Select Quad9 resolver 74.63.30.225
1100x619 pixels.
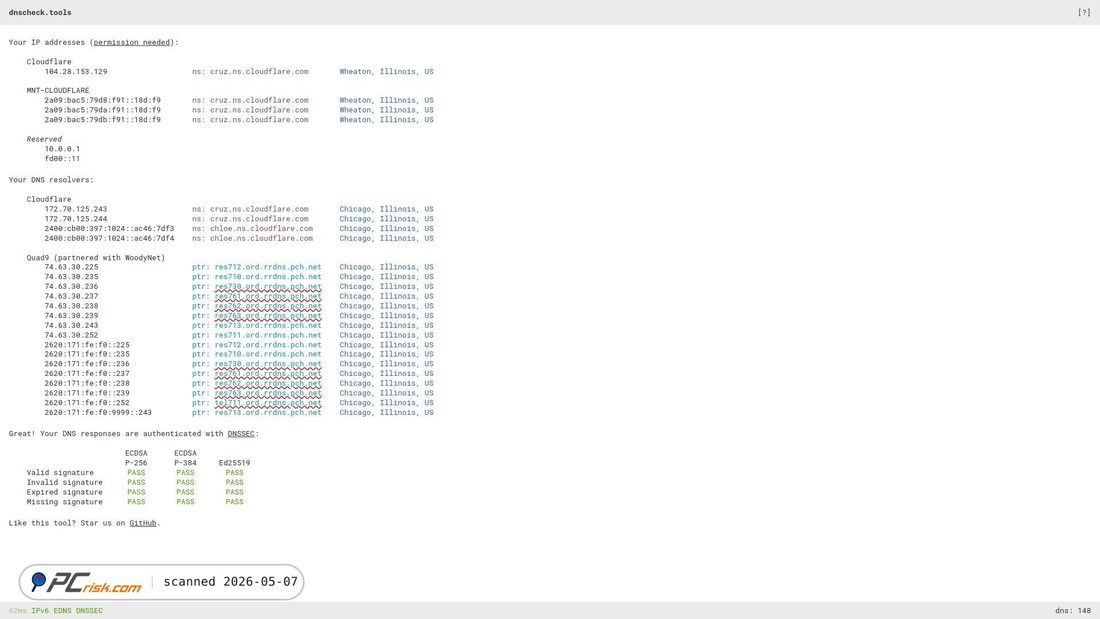[x=72, y=267]
